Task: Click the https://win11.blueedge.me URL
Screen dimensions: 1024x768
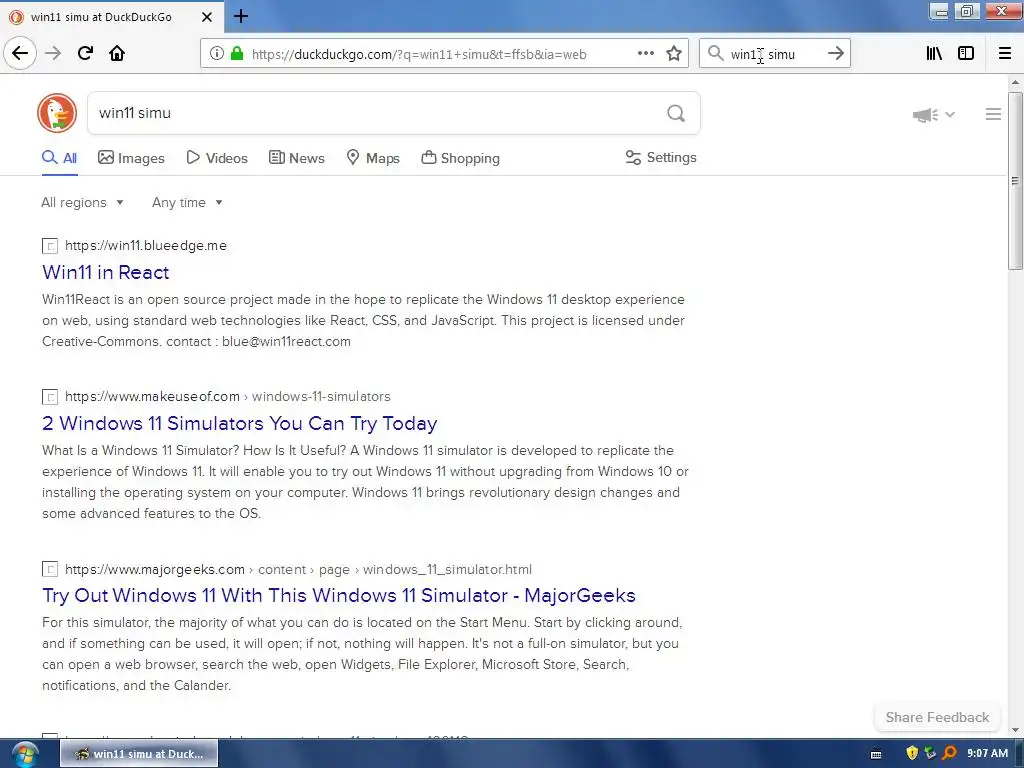Action: pyautogui.click(x=146, y=246)
